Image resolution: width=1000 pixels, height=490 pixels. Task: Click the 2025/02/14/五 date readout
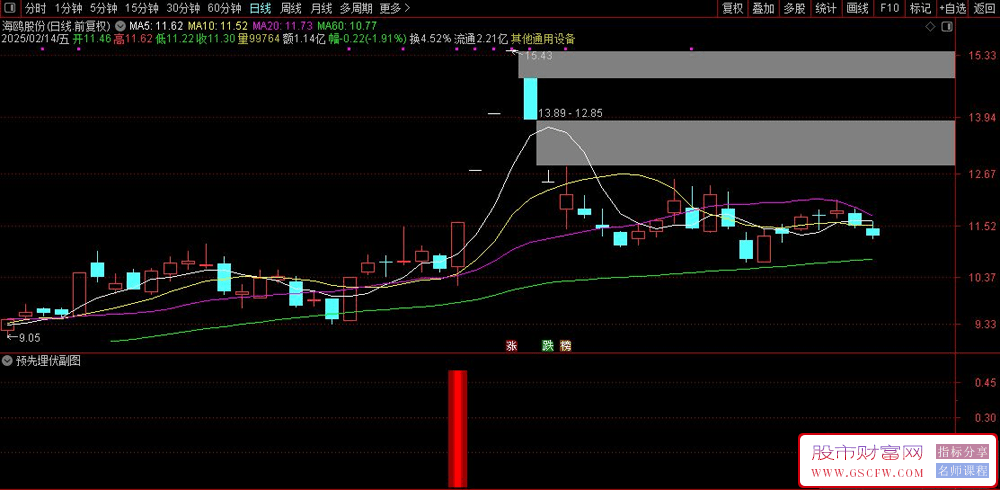click(x=35, y=38)
